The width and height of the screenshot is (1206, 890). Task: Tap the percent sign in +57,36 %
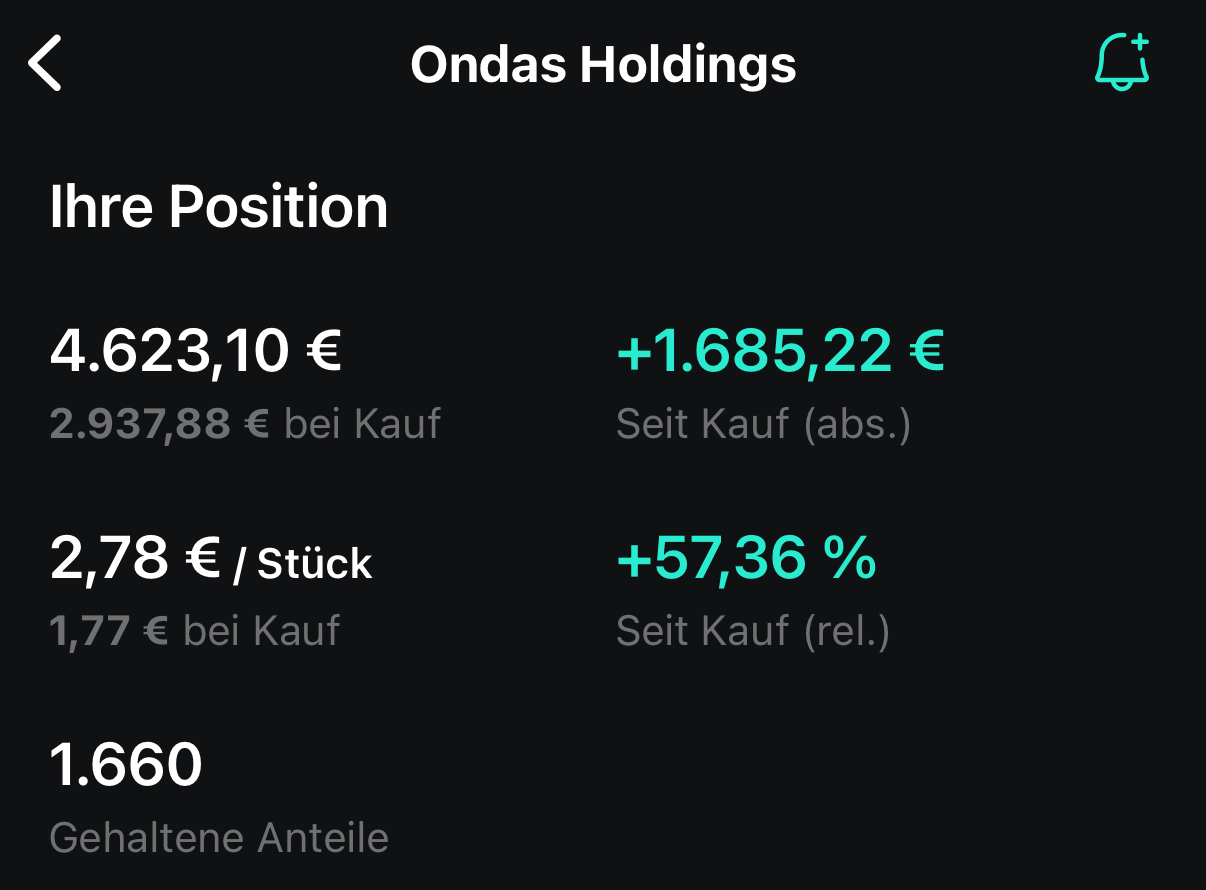[x=851, y=558]
